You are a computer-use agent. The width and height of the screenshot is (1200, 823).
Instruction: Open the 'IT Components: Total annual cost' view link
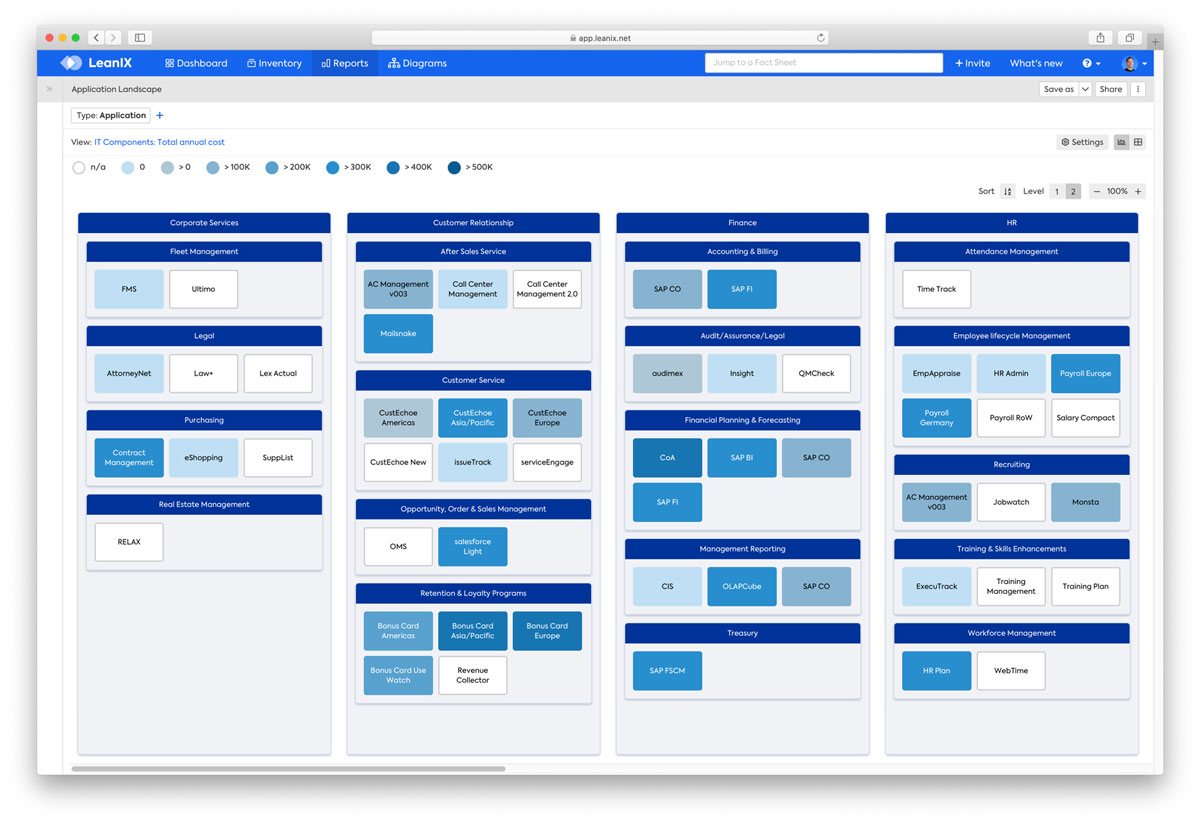click(159, 142)
